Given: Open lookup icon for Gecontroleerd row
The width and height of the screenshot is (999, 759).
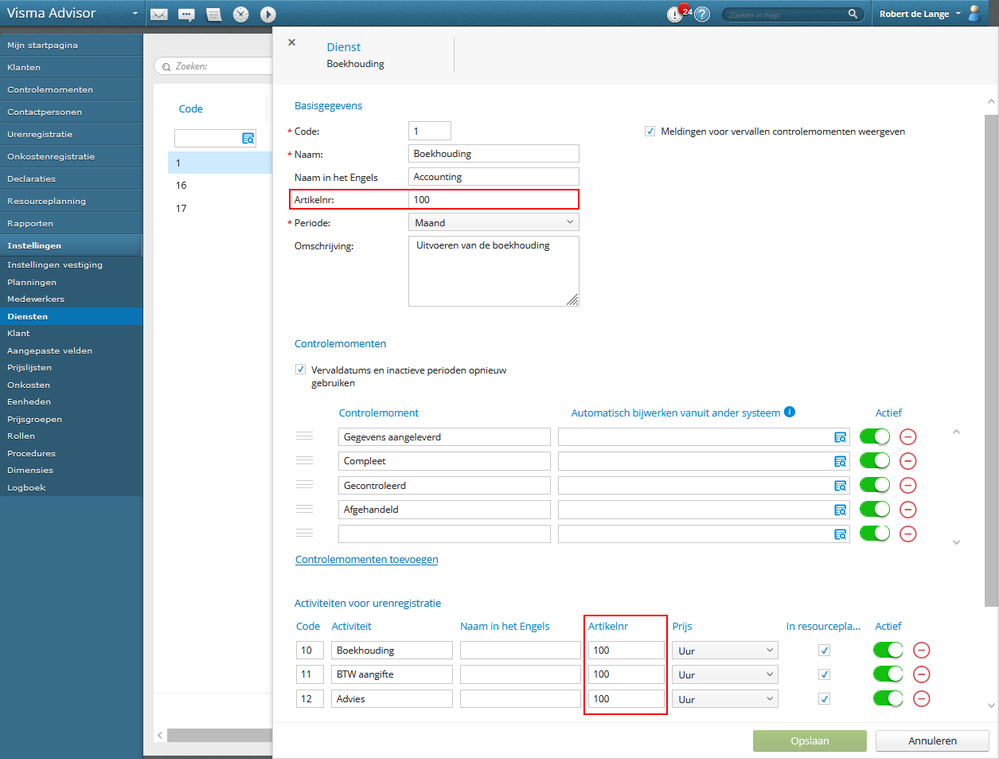Looking at the screenshot, I should (840, 486).
